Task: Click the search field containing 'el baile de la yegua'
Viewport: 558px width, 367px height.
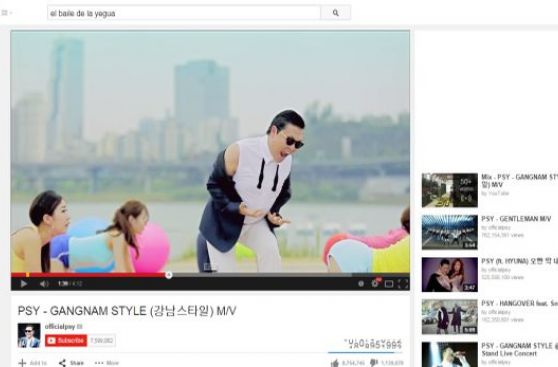Action: coord(184,13)
